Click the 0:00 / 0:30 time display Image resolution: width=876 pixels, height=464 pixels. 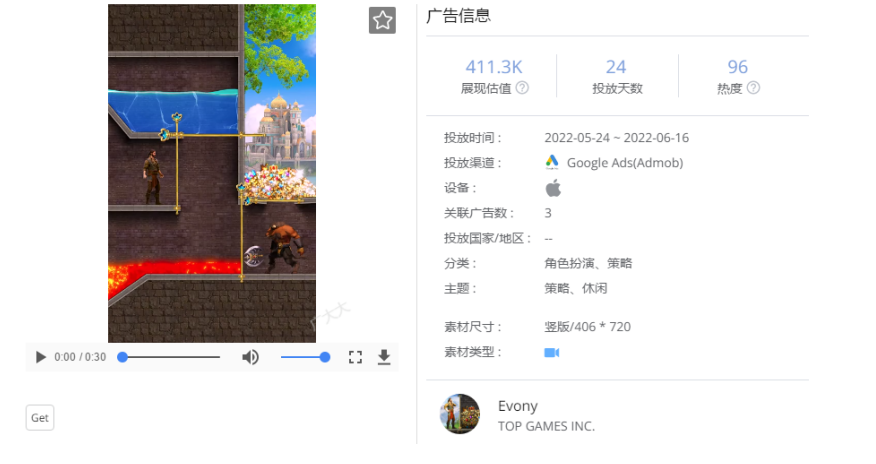click(x=80, y=357)
